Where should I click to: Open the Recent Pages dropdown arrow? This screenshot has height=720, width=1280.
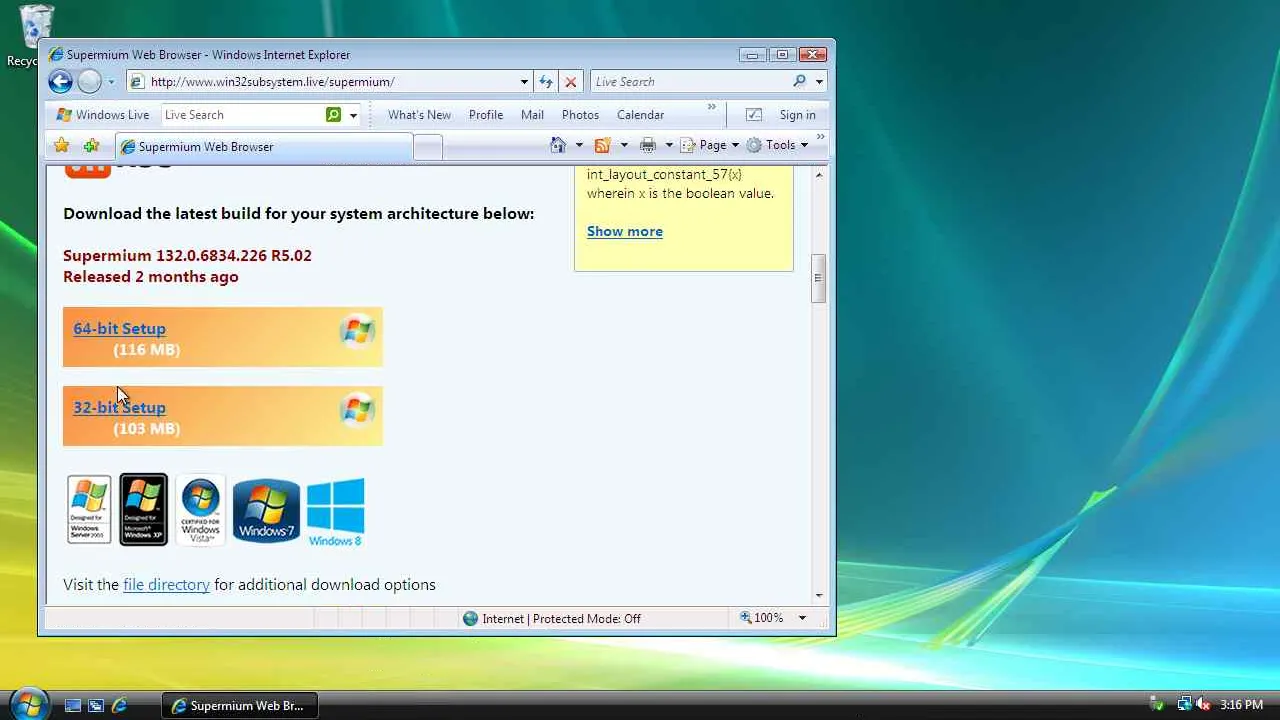(x=111, y=82)
